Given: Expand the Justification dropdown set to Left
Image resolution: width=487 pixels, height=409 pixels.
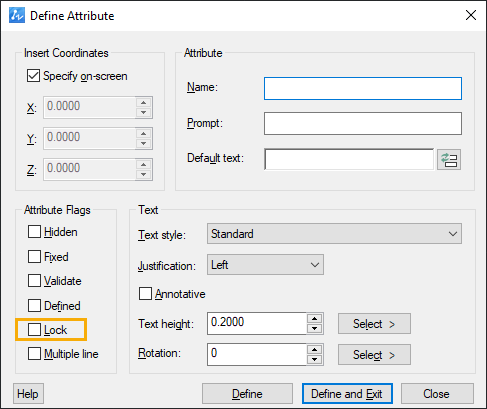Looking at the screenshot, I should tap(265, 265).
